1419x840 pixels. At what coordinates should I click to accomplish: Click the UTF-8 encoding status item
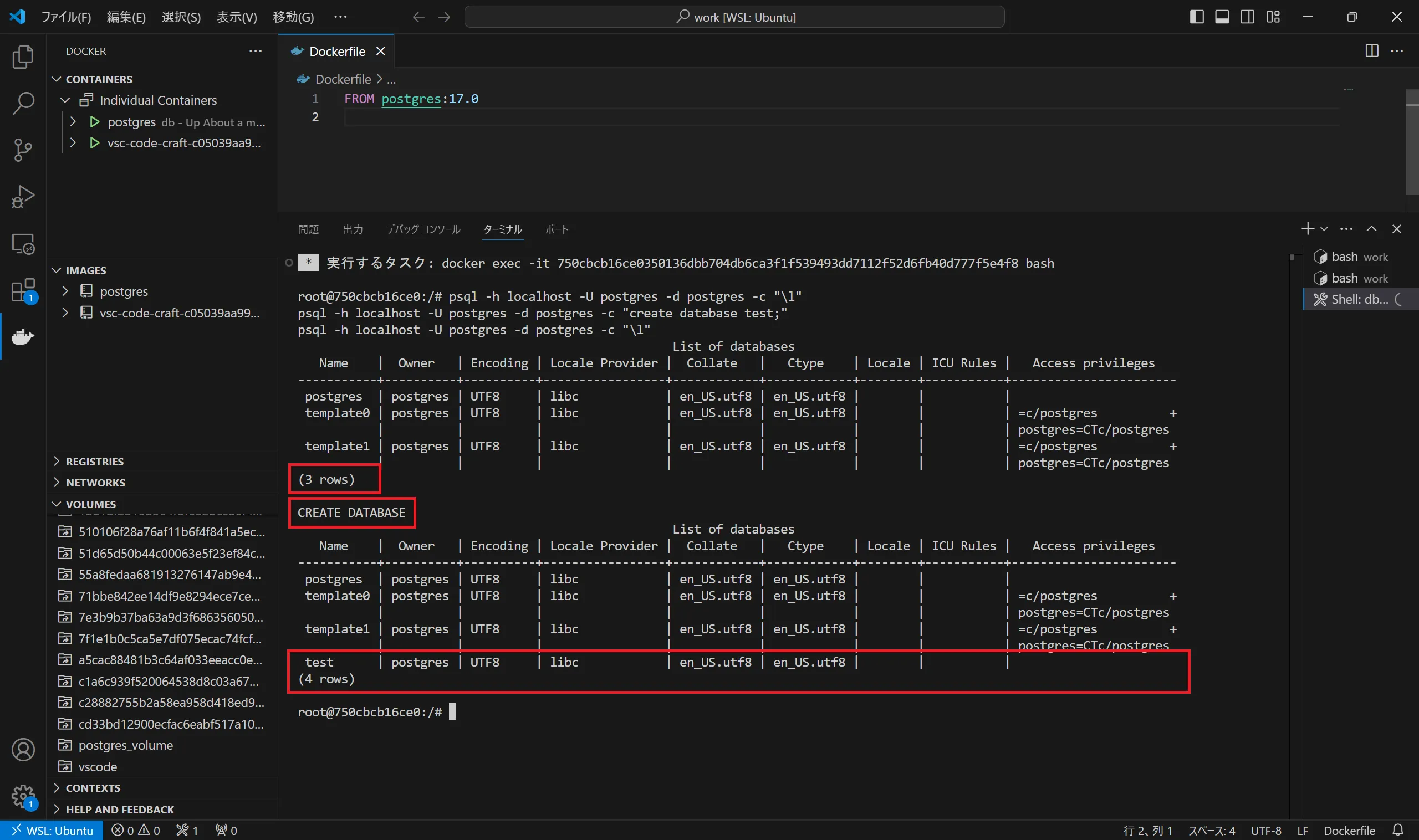[1265, 831]
